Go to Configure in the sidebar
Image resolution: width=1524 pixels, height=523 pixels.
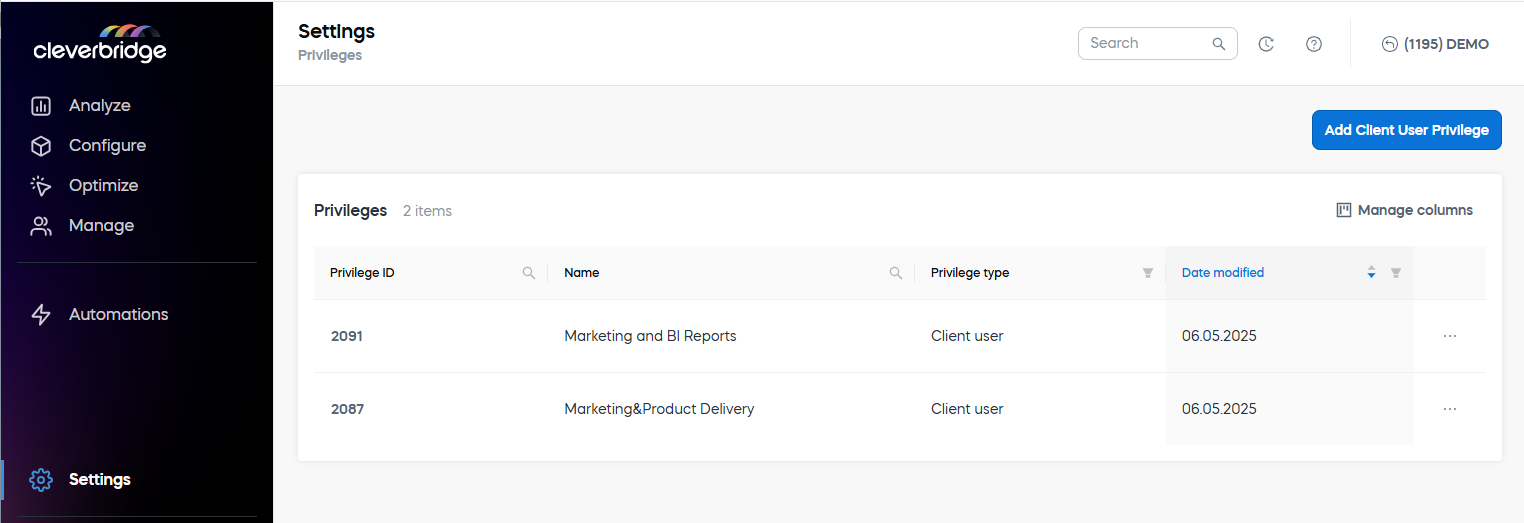[x=107, y=146]
